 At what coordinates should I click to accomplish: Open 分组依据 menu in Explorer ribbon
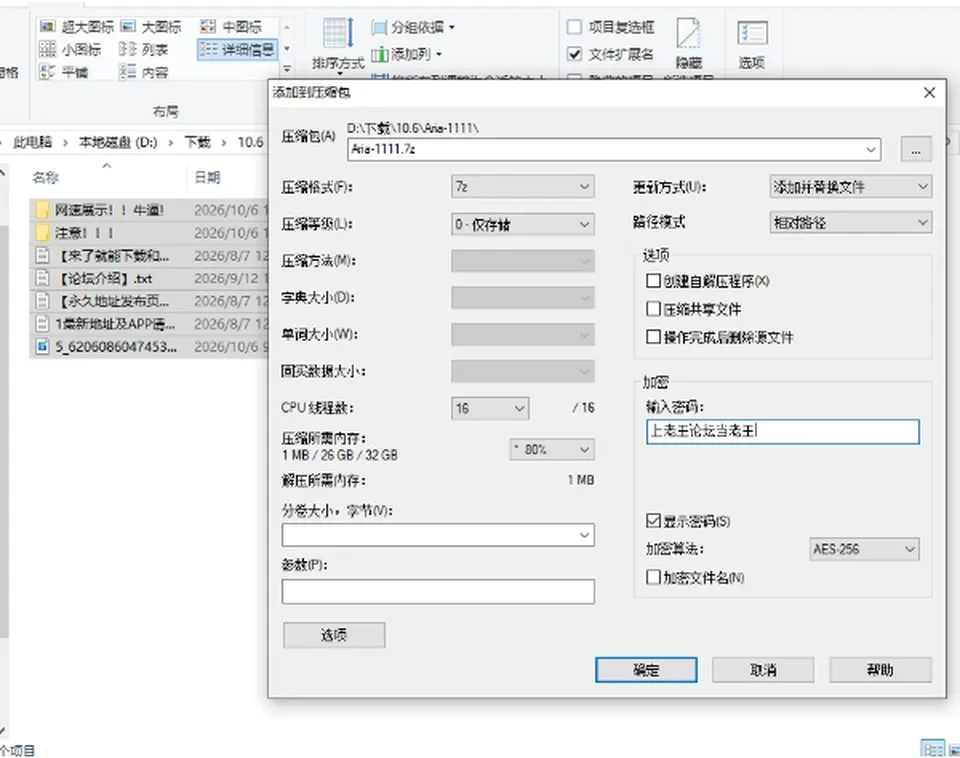click(x=413, y=27)
